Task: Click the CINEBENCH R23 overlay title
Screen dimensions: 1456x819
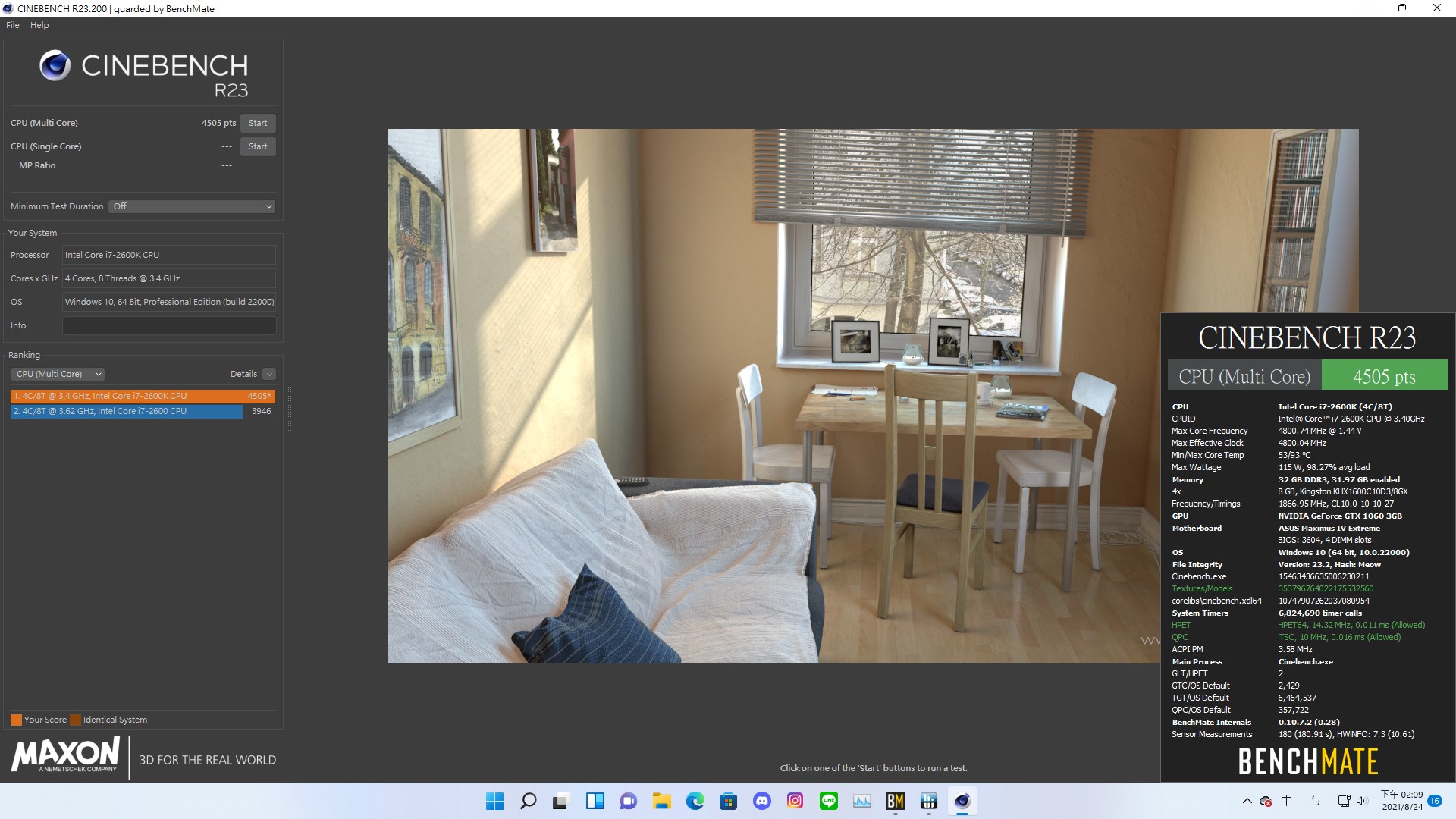Action: [1307, 337]
